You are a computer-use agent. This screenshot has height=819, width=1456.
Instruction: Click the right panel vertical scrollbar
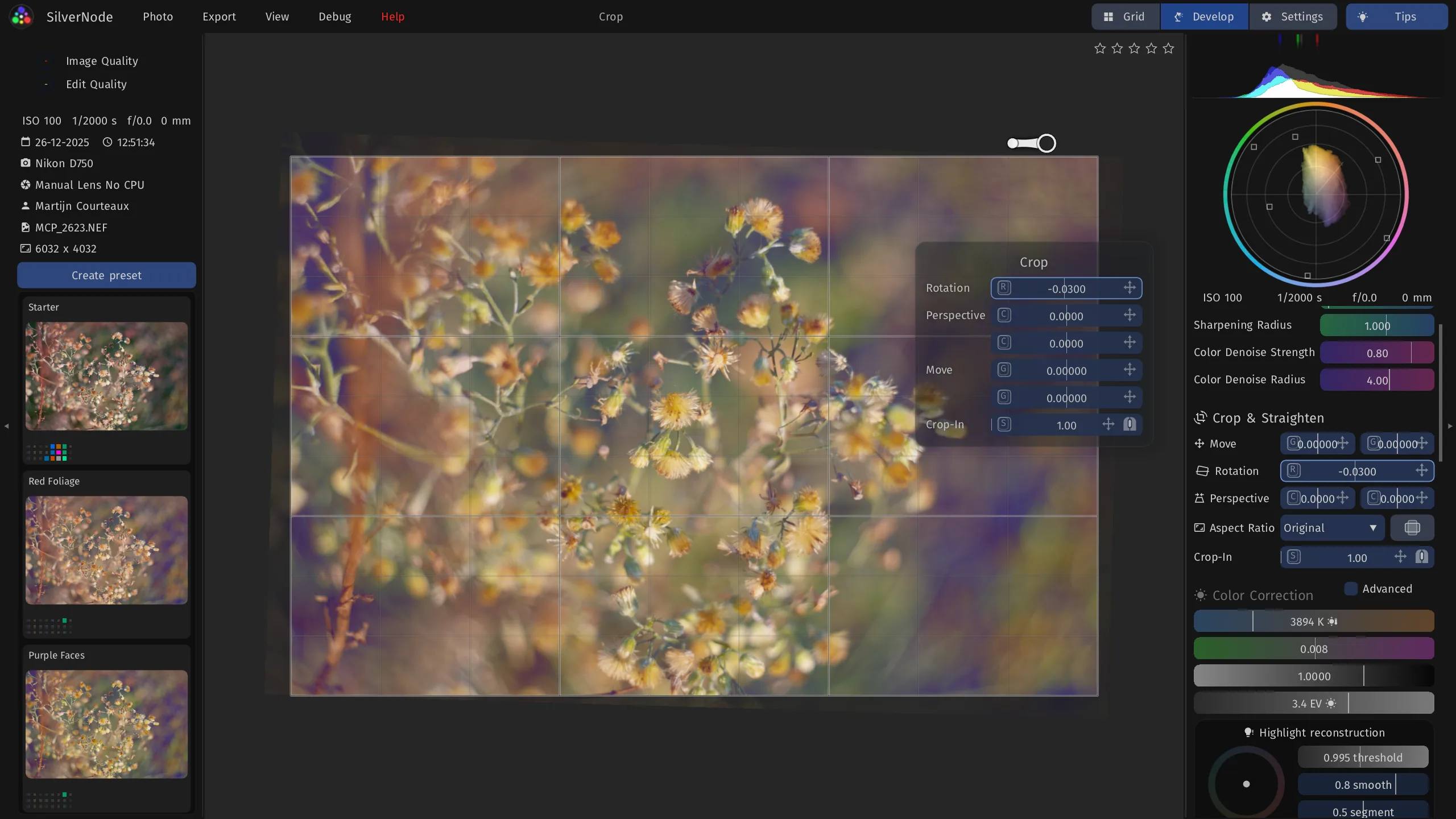(x=1440, y=392)
